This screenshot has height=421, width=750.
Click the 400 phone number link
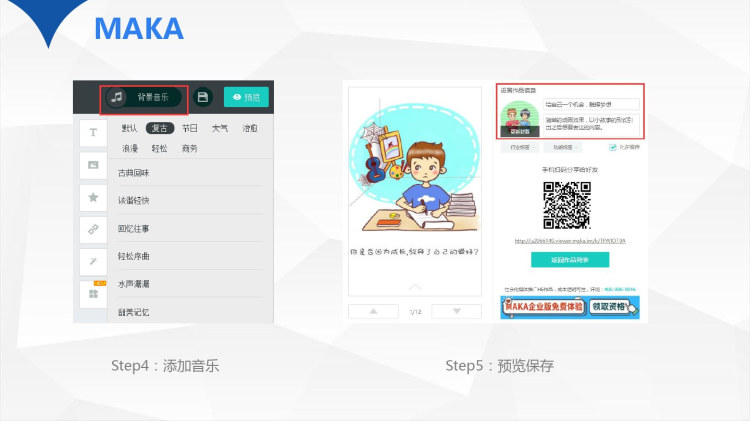(620, 289)
